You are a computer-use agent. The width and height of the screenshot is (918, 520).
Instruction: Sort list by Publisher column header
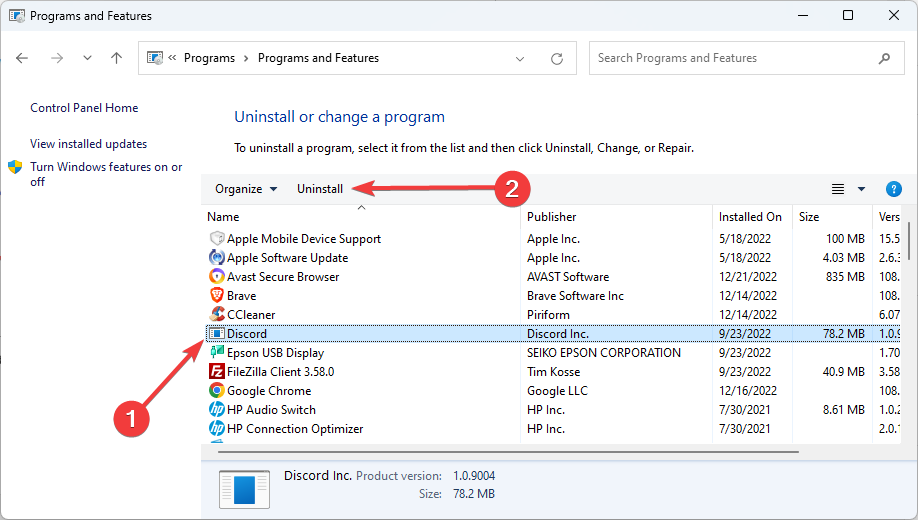pos(552,217)
